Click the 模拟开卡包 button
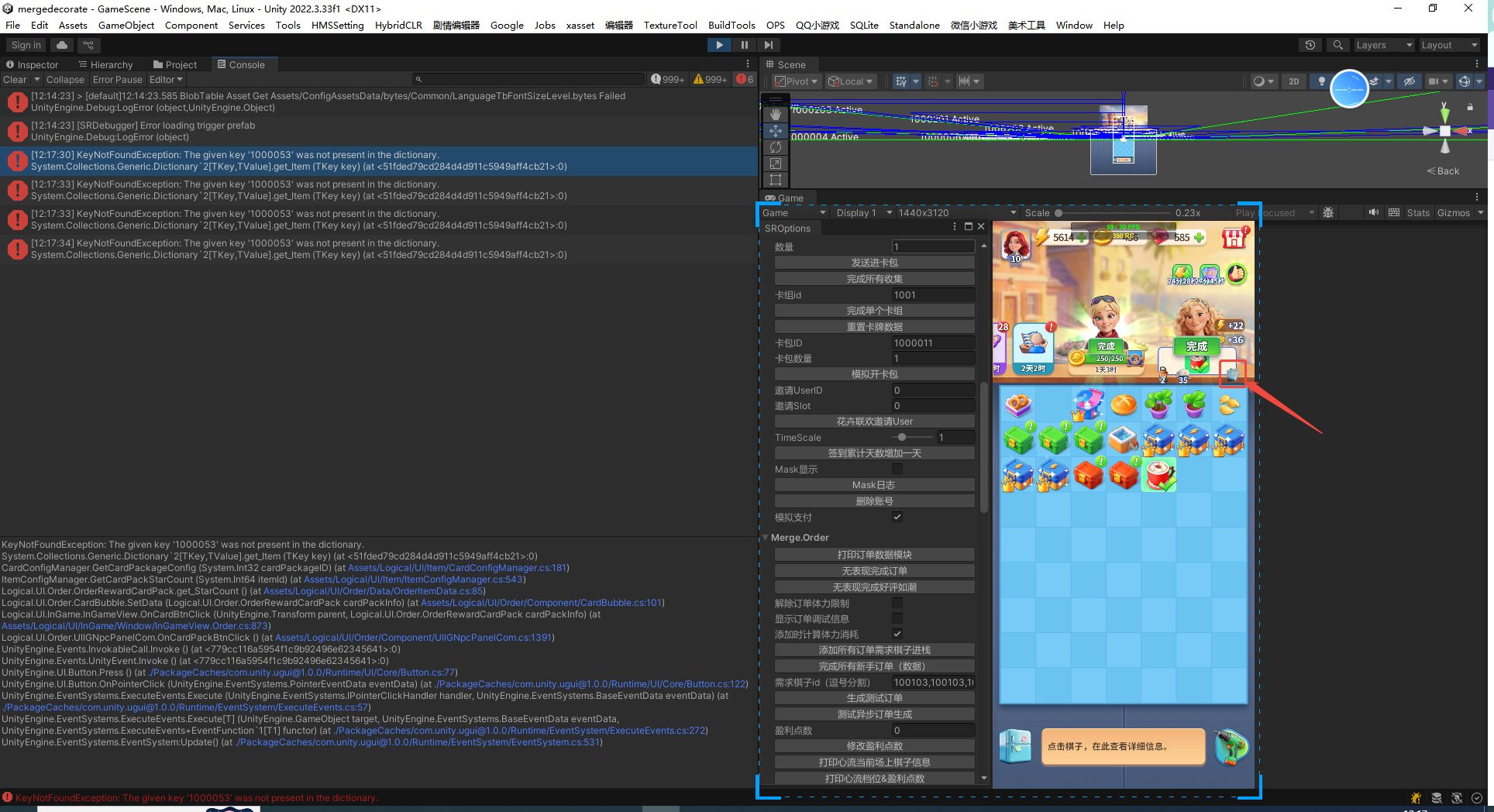 pos(874,374)
